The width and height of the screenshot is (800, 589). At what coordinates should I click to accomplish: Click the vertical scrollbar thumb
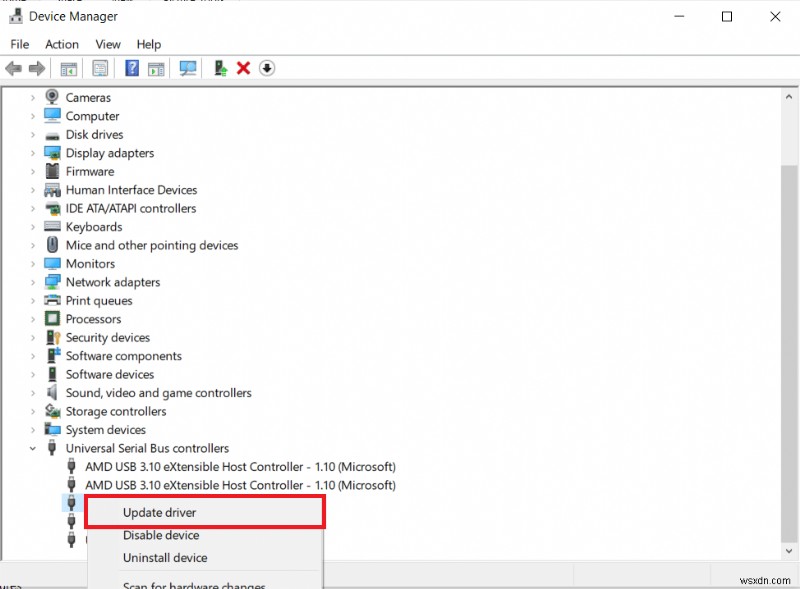789,354
